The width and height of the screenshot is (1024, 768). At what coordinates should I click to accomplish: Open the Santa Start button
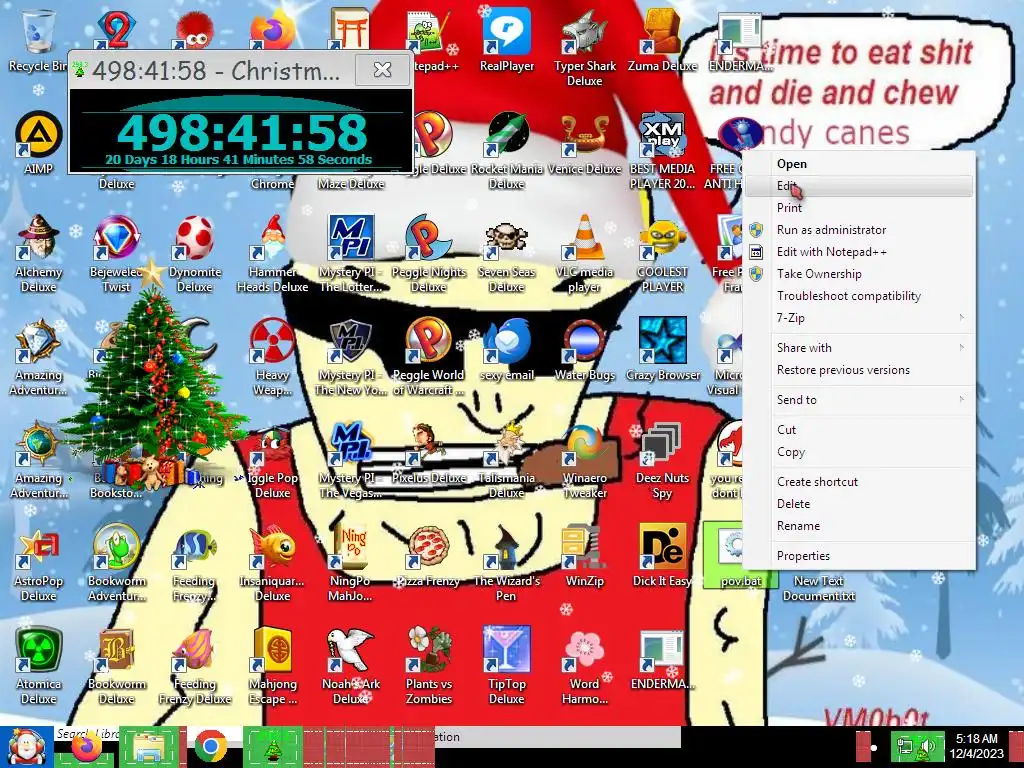[26, 747]
